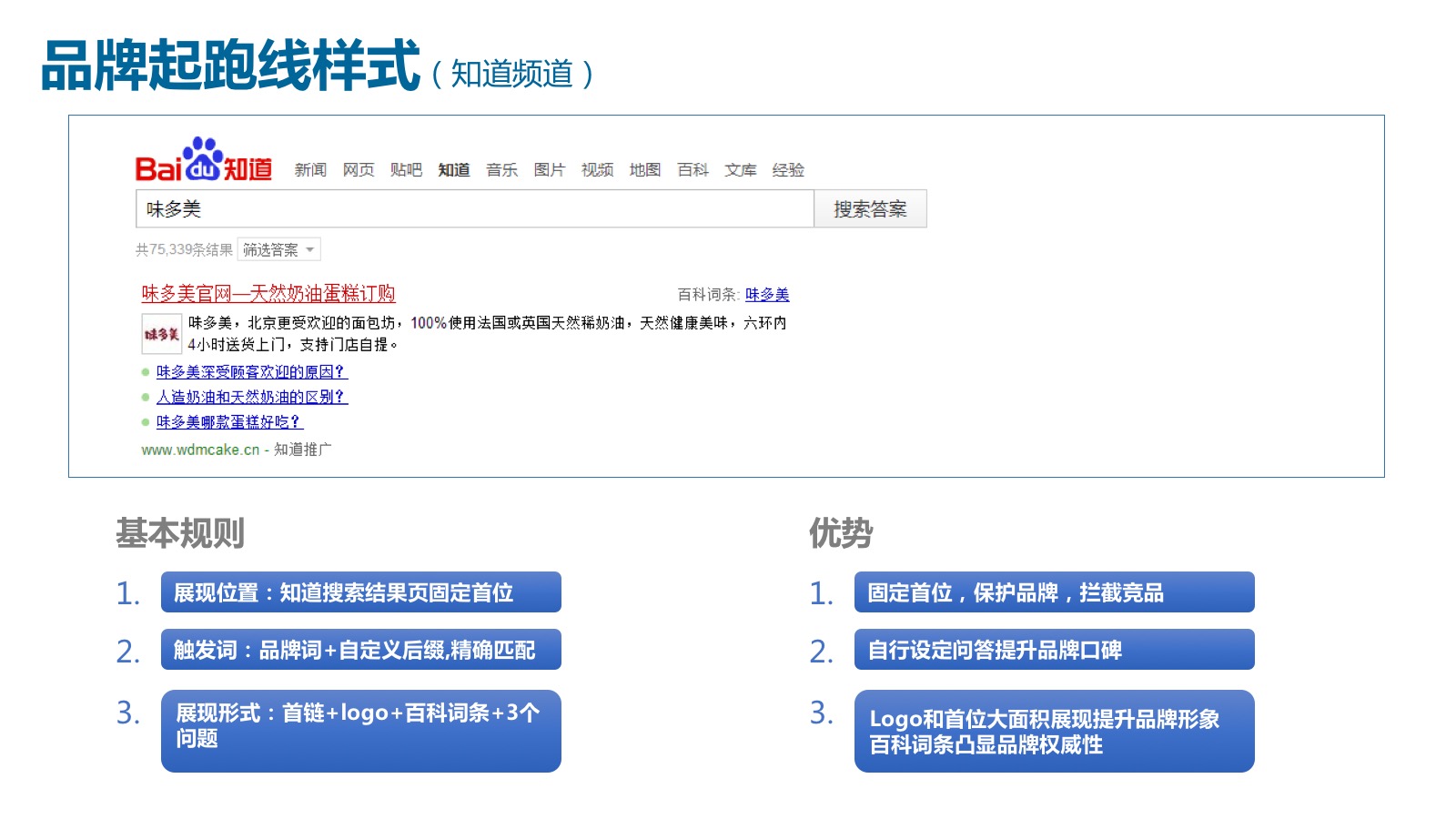Viewport: 1456px width, 819px height.
Task: Go to the 图片 tab
Action: [550, 170]
